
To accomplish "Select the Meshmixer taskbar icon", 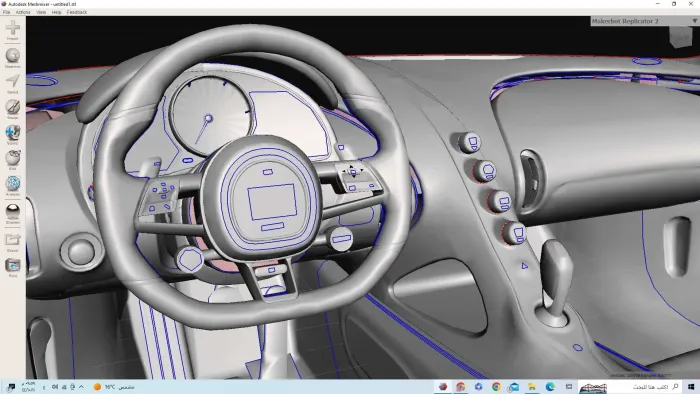I will pos(443,387).
